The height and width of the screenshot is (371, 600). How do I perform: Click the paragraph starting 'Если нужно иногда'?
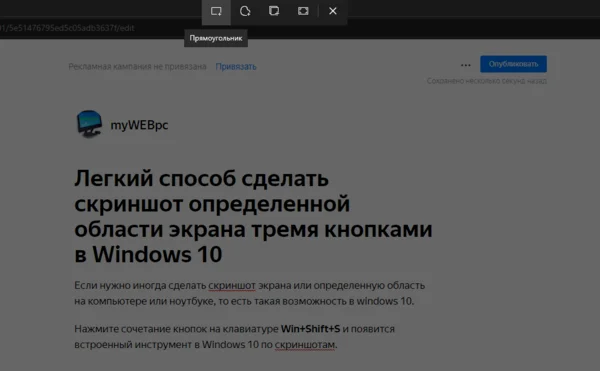pyautogui.click(x=249, y=293)
